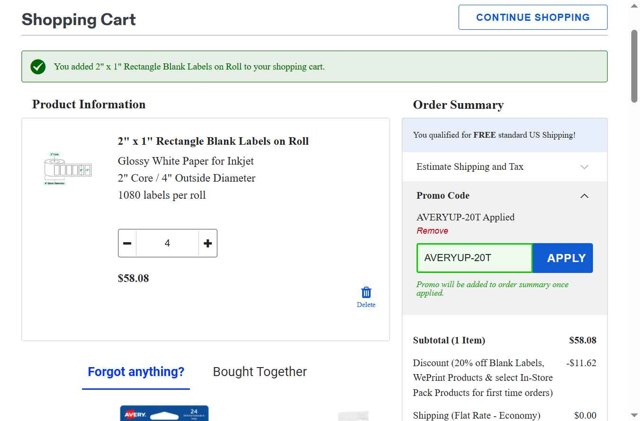
Task: Select the Forgot anything? tab
Action: click(x=136, y=372)
